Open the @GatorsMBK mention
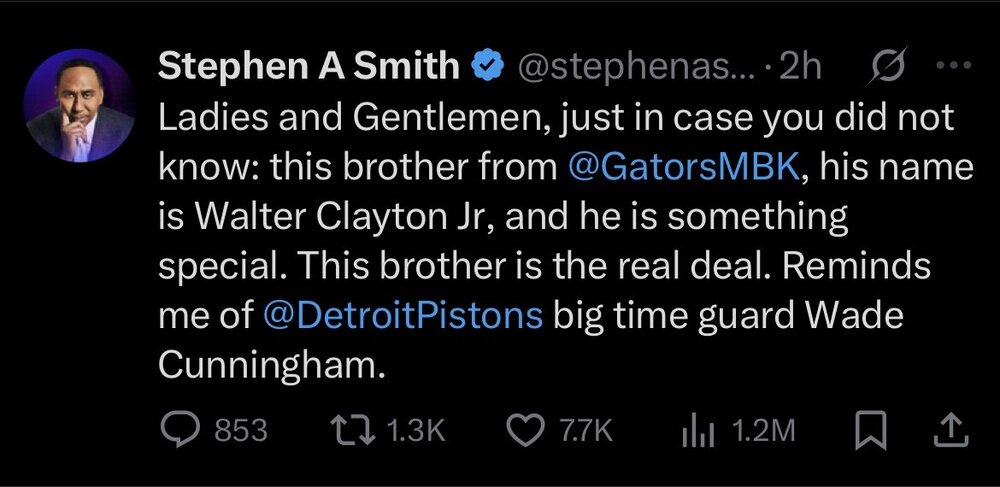The height and width of the screenshot is (487, 1000). pos(682,167)
